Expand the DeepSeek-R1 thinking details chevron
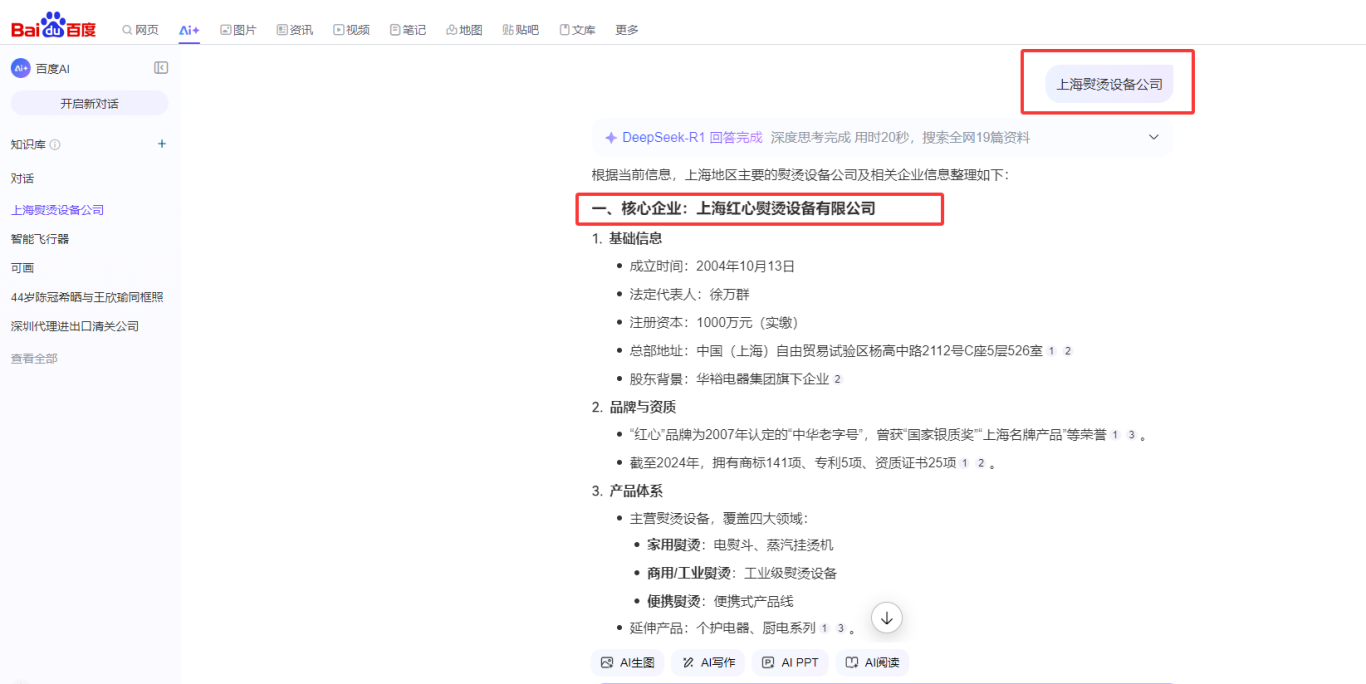The width and height of the screenshot is (1366, 684). pos(1153,137)
